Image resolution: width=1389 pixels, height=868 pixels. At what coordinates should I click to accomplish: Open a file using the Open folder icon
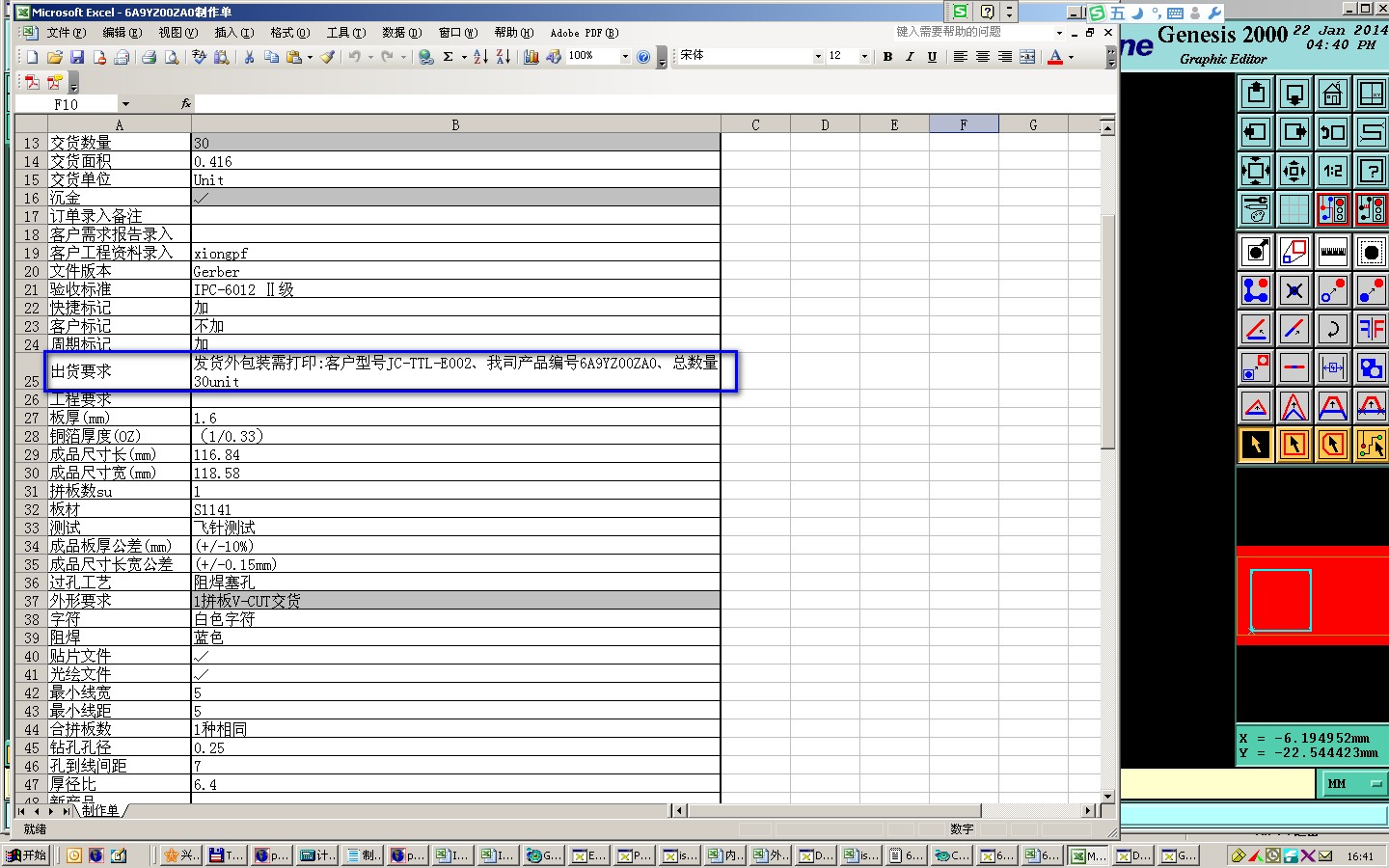55,57
